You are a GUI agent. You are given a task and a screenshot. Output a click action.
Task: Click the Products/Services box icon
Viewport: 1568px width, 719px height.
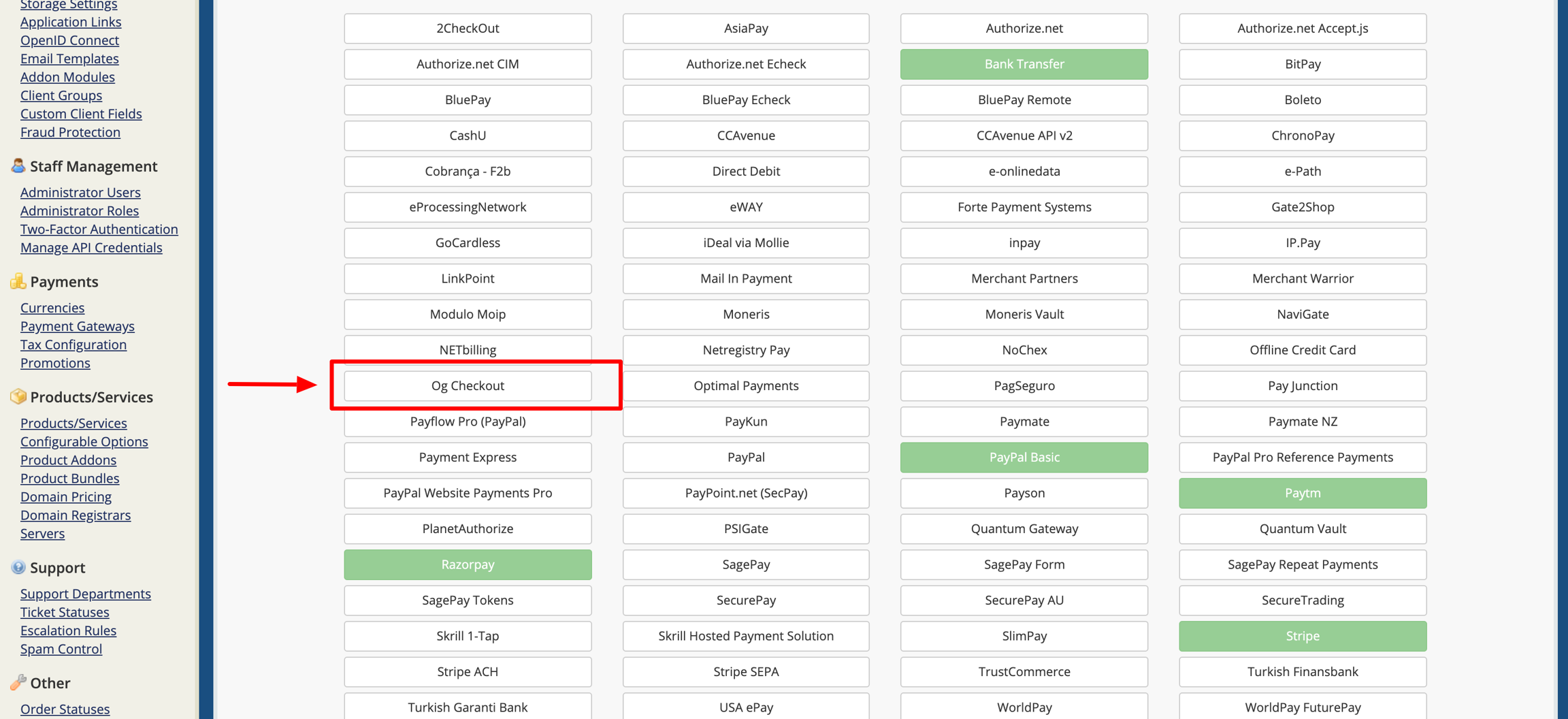point(18,396)
